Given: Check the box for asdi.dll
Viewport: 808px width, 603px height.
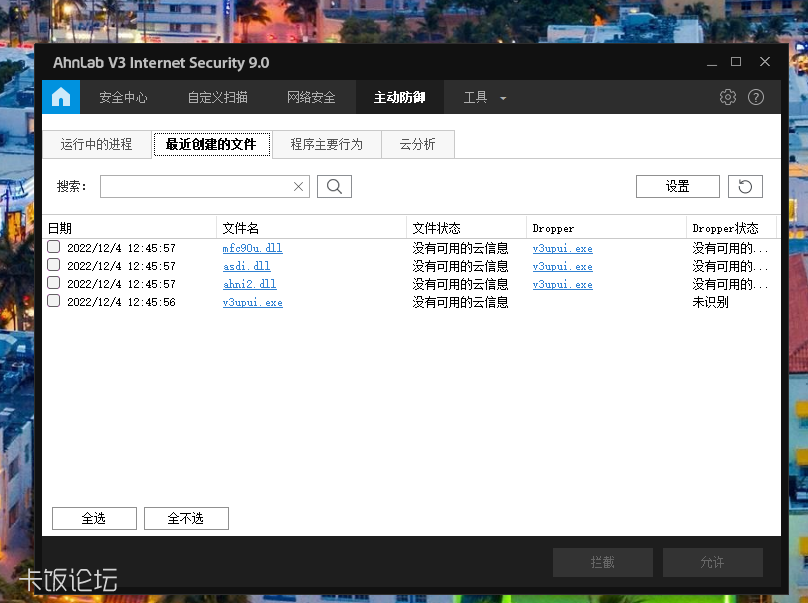Looking at the screenshot, I should coord(54,266).
